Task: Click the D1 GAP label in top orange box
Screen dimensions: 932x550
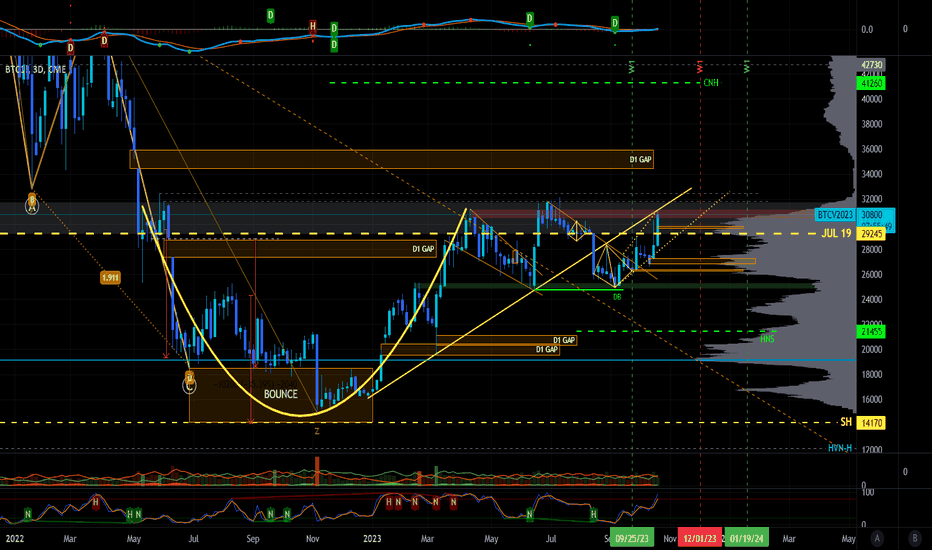Action: [x=640, y=159]
